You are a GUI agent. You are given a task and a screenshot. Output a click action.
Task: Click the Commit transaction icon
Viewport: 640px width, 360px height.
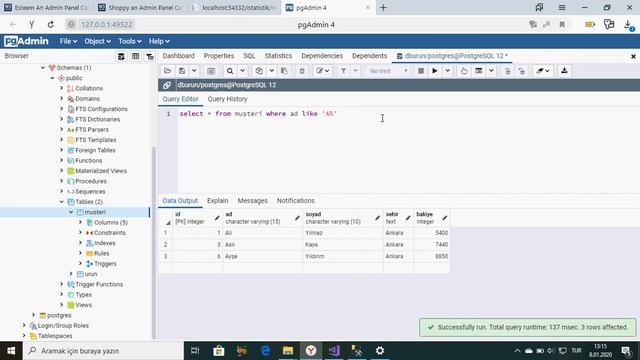(x=507, y=71)
